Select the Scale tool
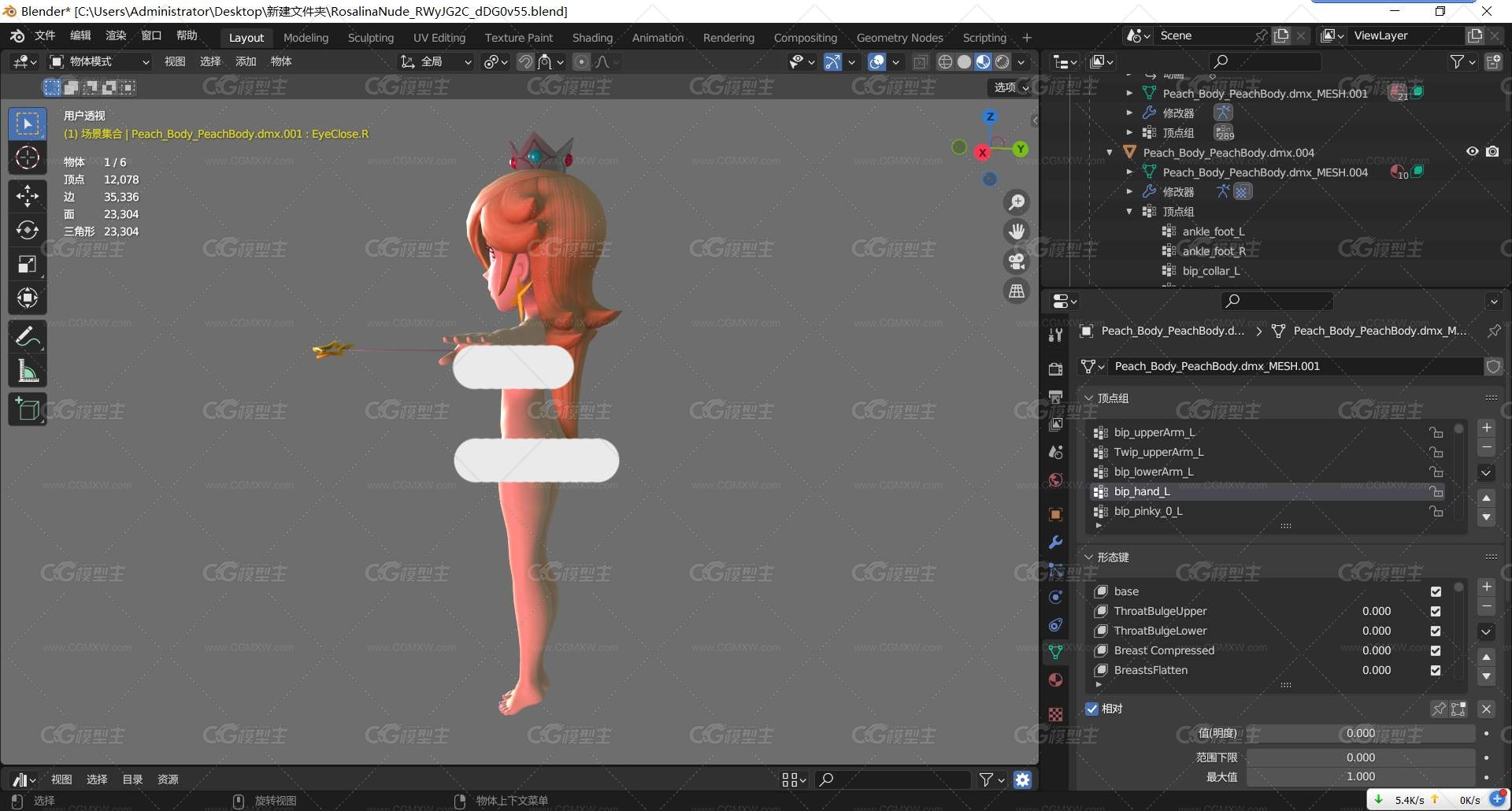Viewport: 1512px width, 811px height. click(28, 264)
